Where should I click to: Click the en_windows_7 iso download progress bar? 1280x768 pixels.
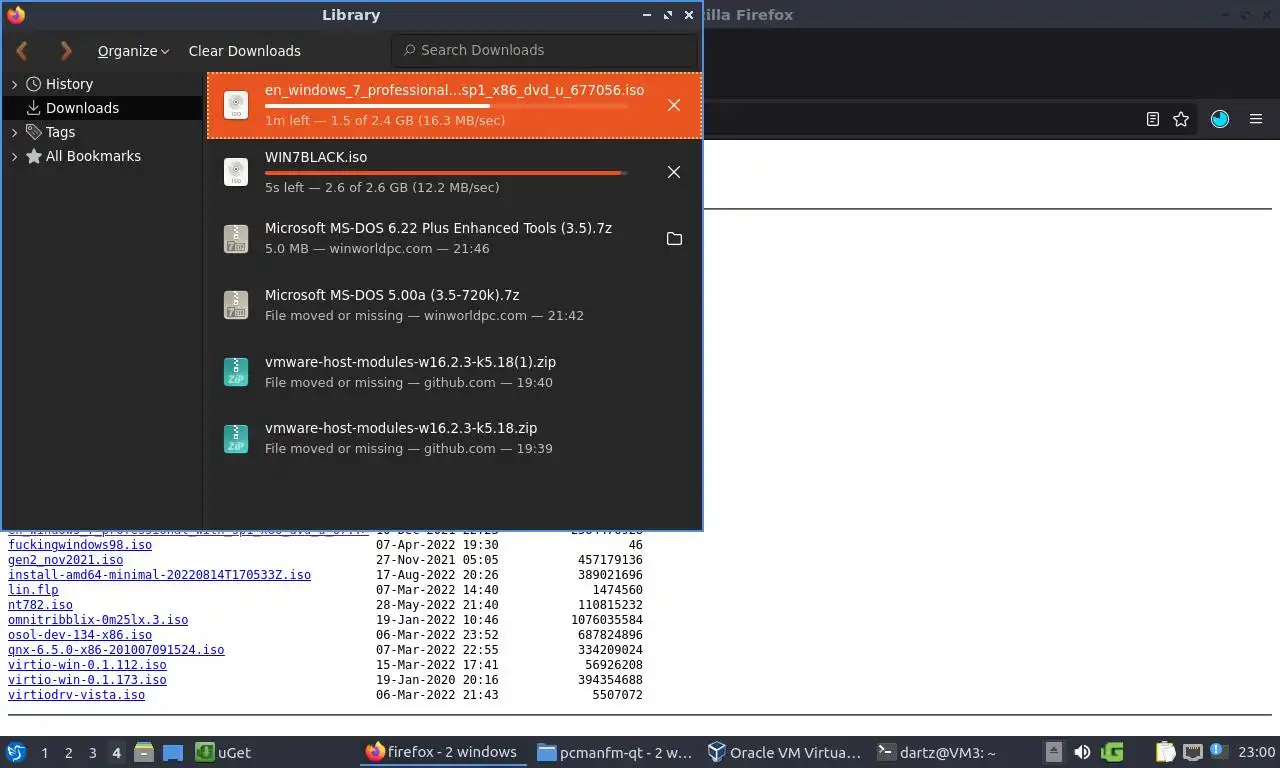tap(446, 105)
